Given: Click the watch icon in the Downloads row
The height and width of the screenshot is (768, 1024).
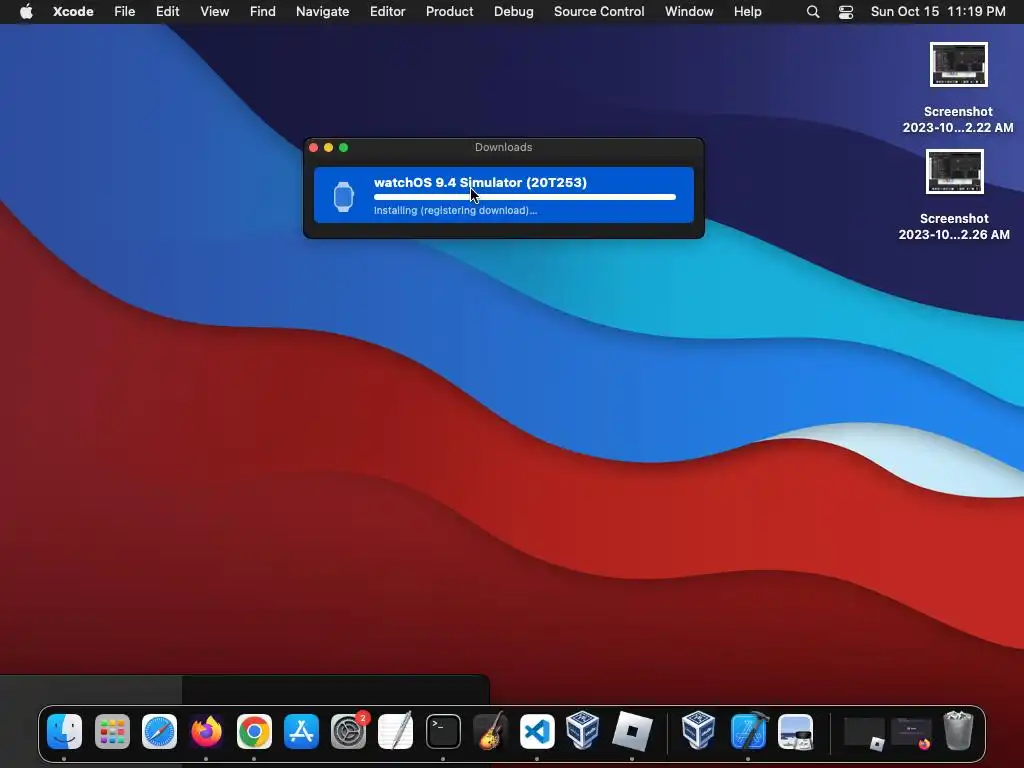Looking at the screenshot, I should tap(344, 197).
